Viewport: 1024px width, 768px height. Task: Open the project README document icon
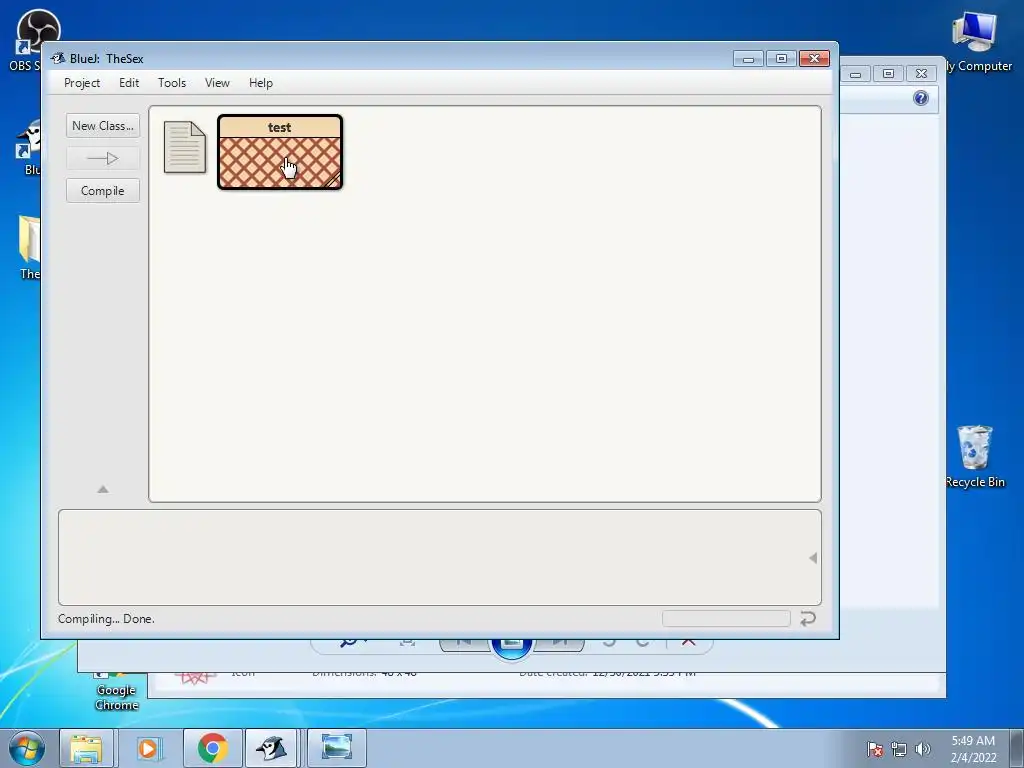tap(185, 147)
